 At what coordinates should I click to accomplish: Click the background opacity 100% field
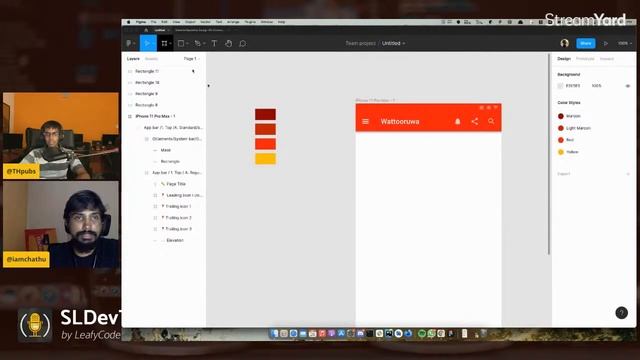[x=596, y=86]
